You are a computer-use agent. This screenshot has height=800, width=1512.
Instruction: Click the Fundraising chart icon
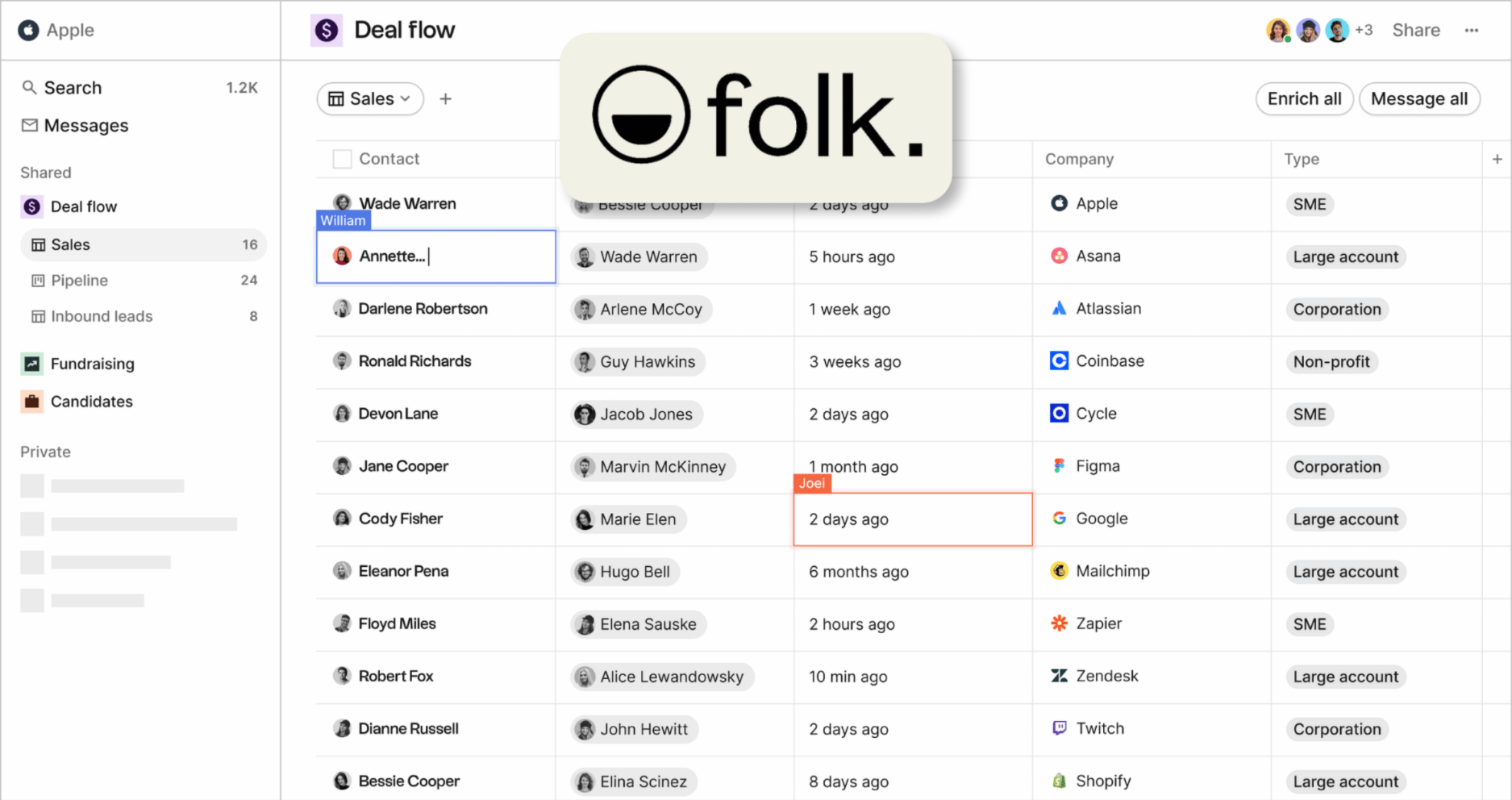[31, 364]
